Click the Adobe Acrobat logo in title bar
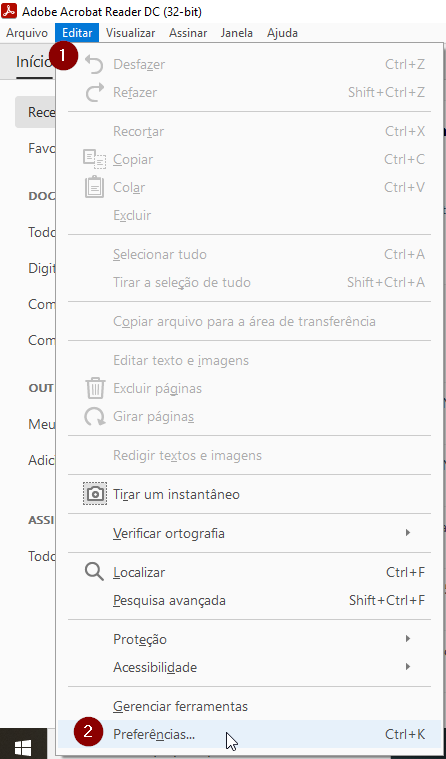Image resolution: width=446 pixels, height=759 pixels. 9,11
